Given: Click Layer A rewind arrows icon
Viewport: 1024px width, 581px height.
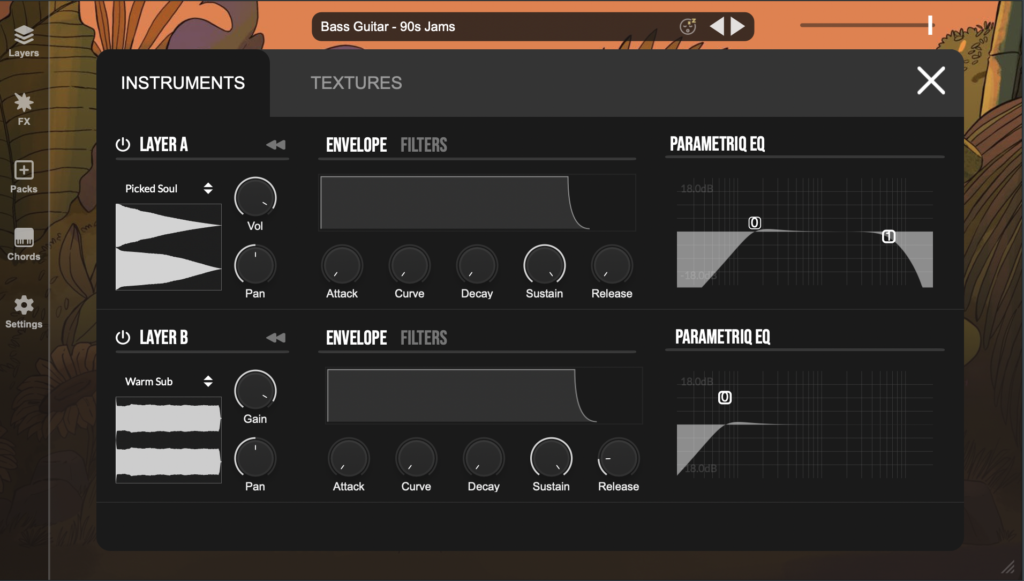Looking at the screenshot, I should point(275,145).
